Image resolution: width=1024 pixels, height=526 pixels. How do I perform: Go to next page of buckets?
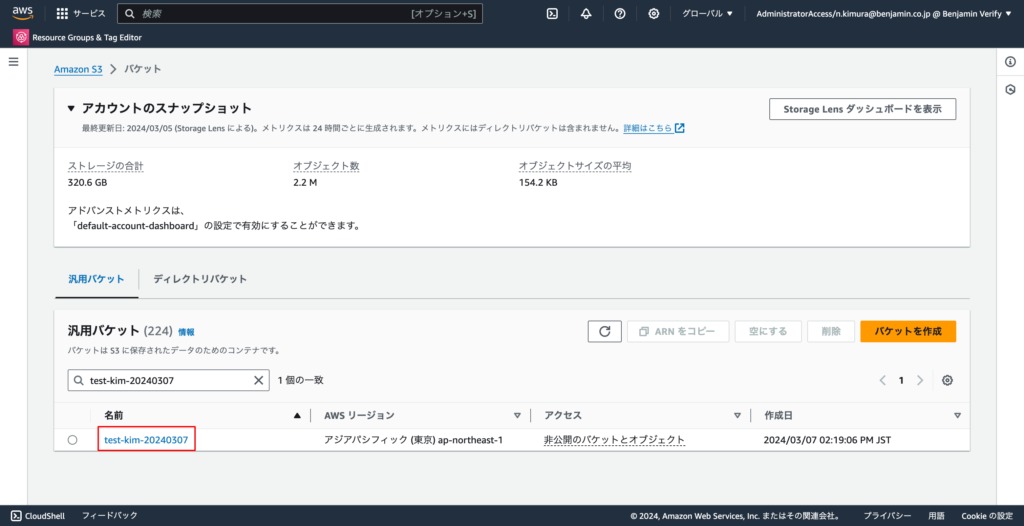(920, 380)
